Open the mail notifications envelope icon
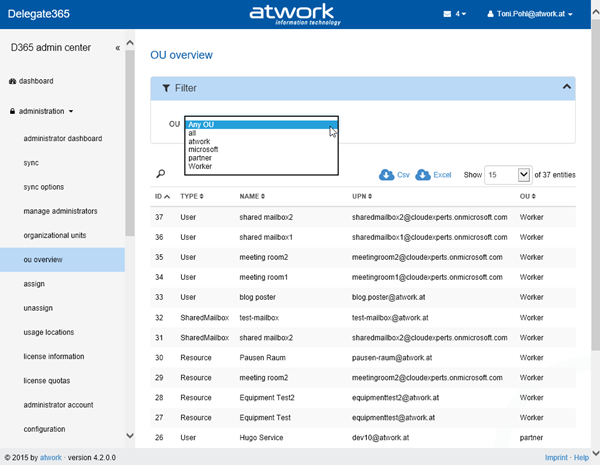The width and height of the screenshot is (600, 465). pos(447,14)
